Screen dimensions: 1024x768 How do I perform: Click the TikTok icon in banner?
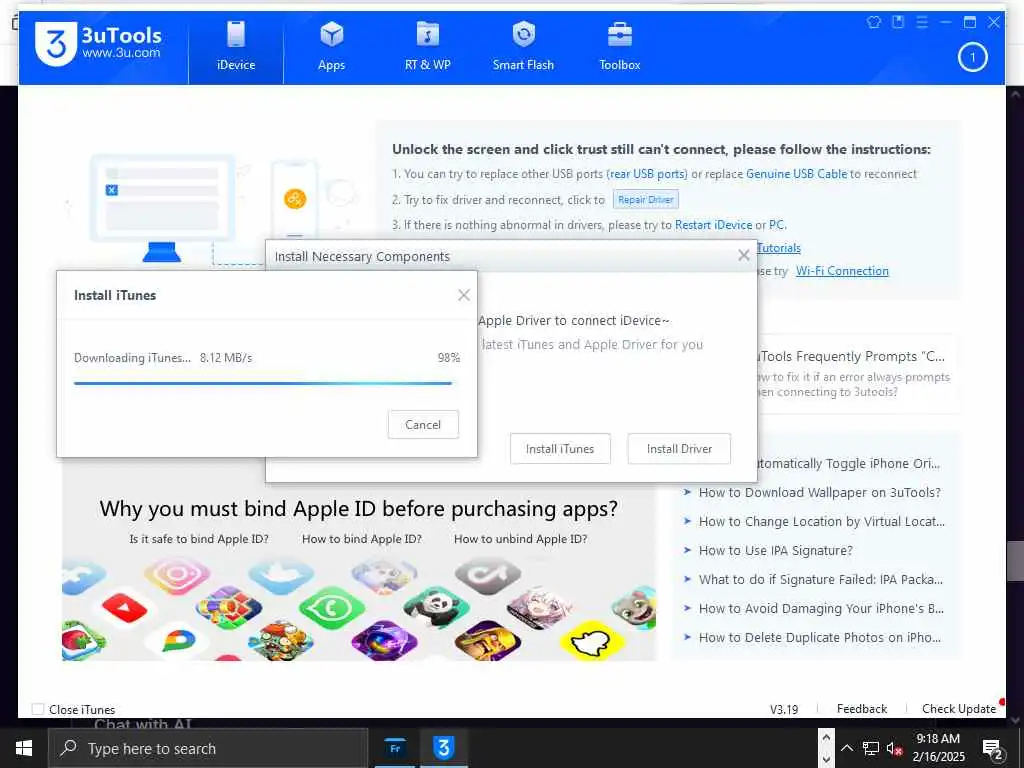pyautogui.click(x=487, y=573)
